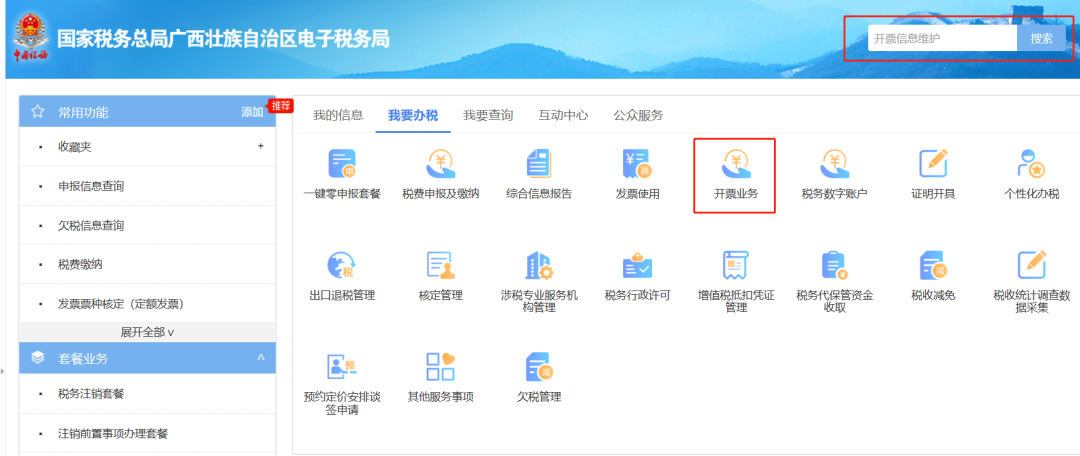
Task: Switch to 我要查询 tab
Action: tap(488, 116)
